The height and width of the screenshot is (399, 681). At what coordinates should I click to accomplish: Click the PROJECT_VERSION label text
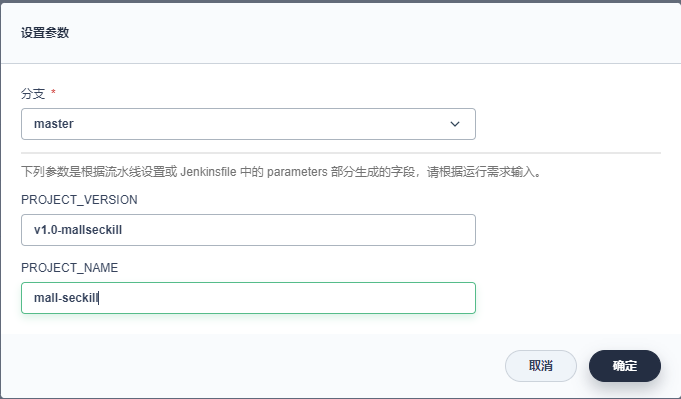[79, 200]
